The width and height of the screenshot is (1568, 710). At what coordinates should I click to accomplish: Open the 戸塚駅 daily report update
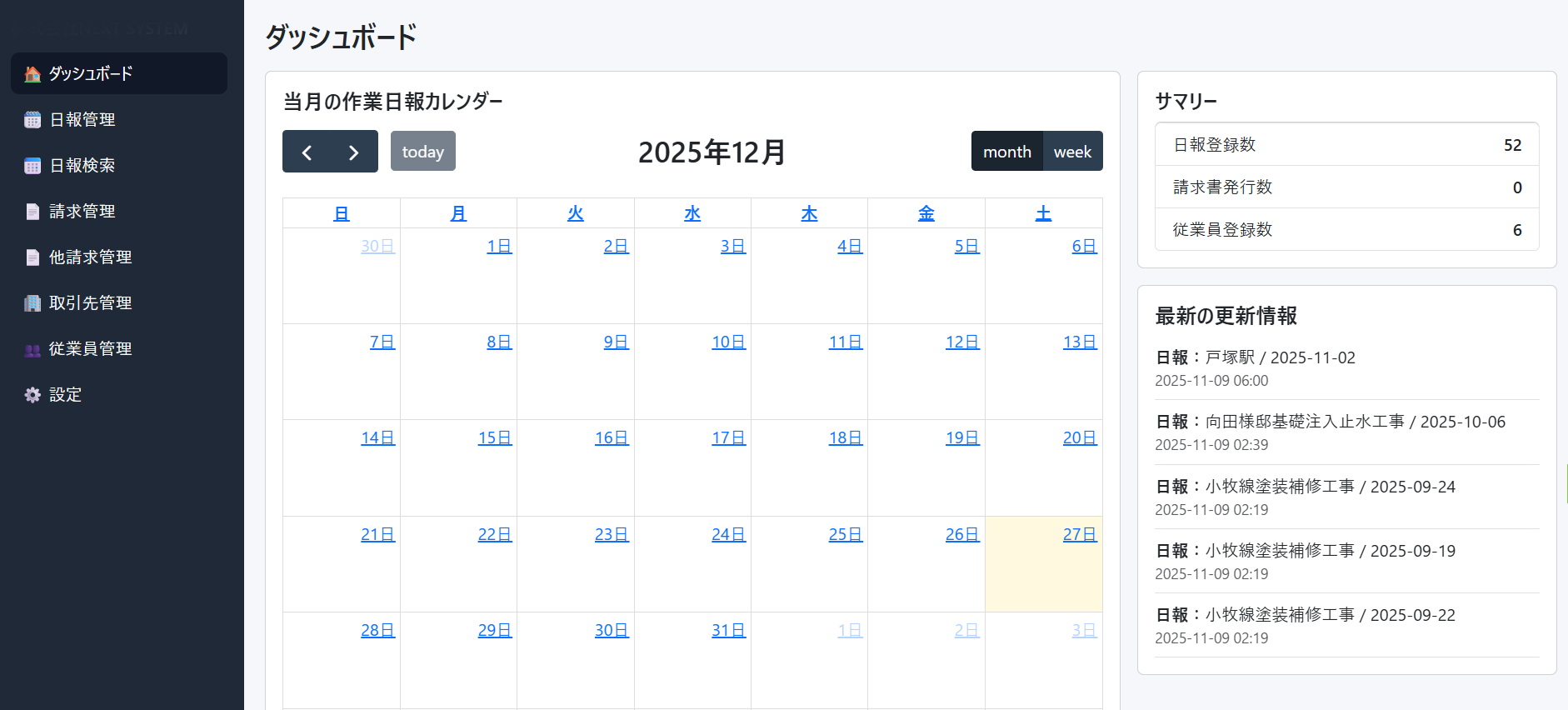pos(1256,357)
